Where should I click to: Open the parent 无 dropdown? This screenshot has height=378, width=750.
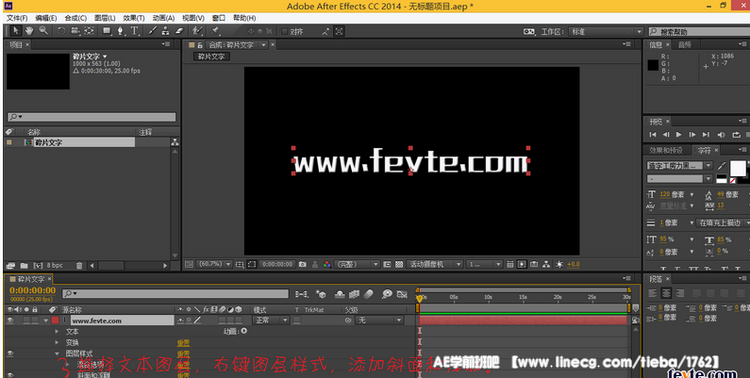click(380, 320)
